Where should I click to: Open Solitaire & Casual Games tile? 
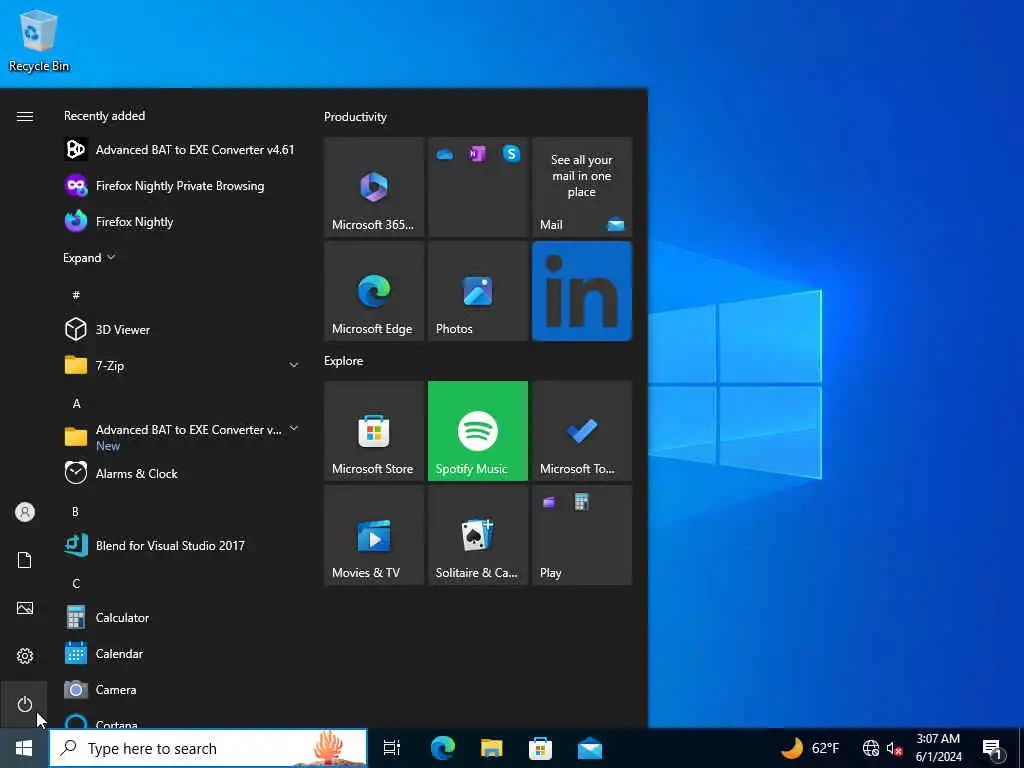[x=477, y=534]
